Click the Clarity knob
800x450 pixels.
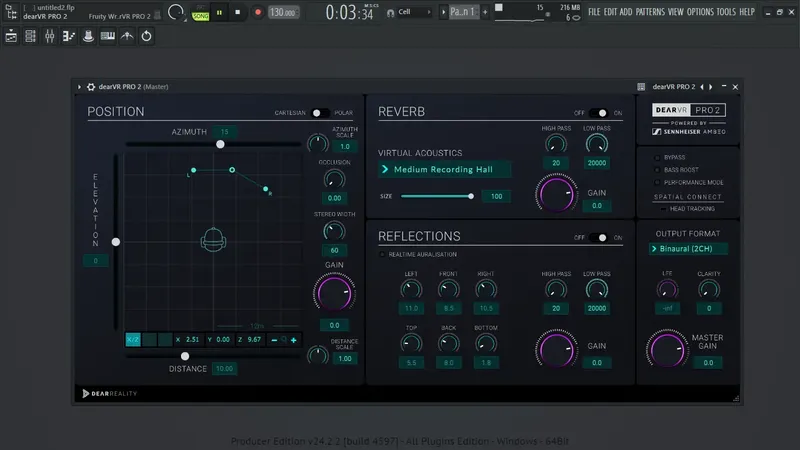[709, 290]
